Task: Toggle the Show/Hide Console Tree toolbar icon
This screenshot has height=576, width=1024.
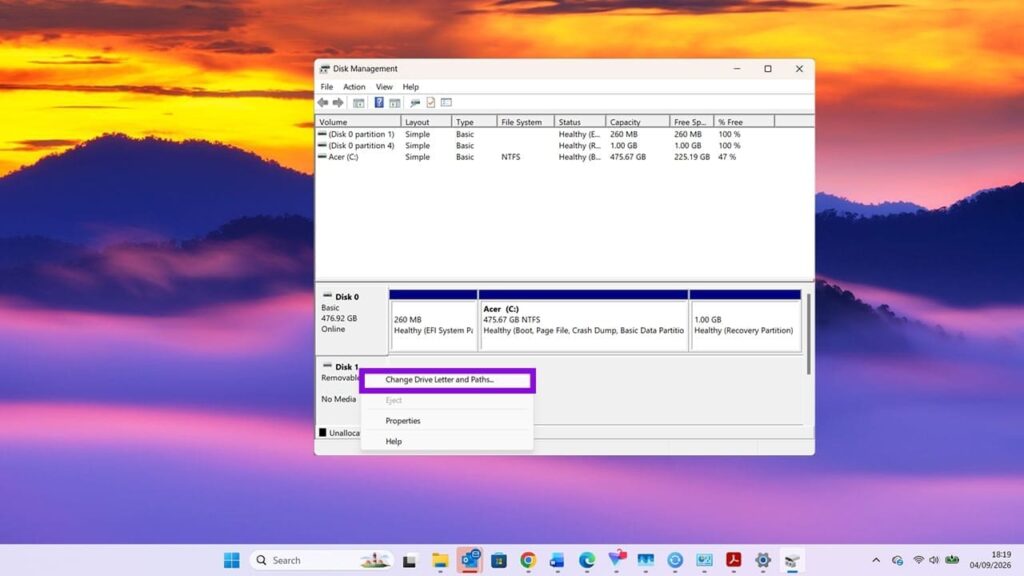Action: (359, 103)
